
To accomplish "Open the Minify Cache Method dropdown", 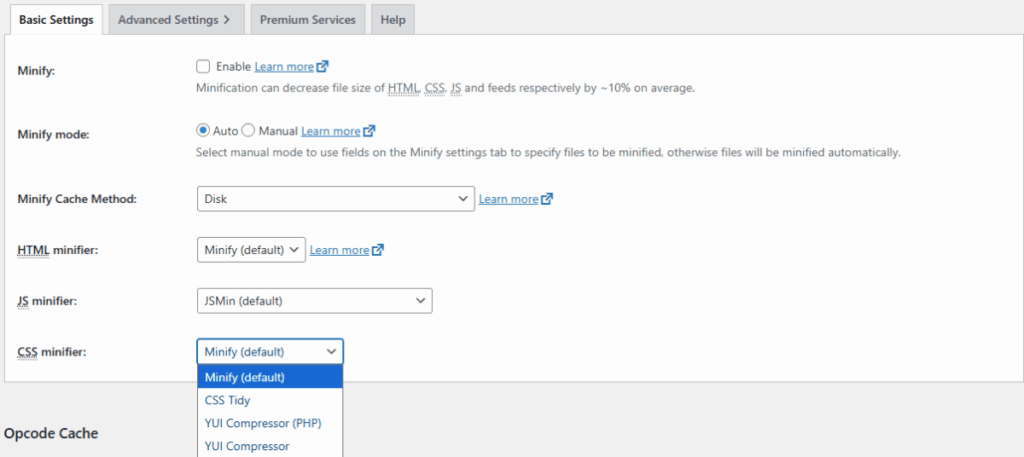I will point(335,198).
